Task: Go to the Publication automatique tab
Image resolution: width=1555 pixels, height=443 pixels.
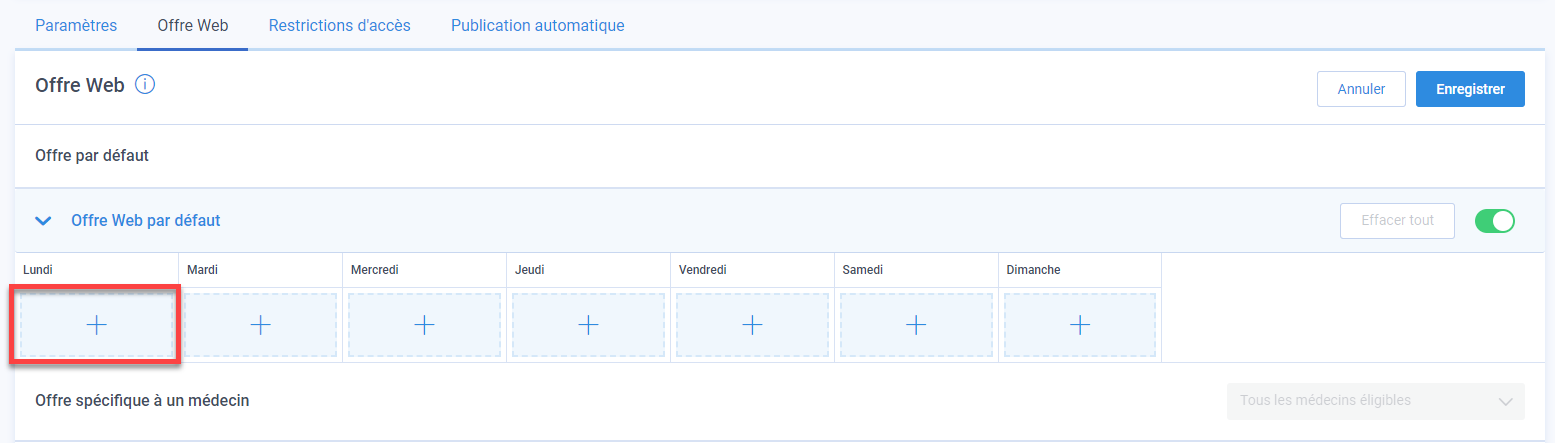Action: click(538, 25)
